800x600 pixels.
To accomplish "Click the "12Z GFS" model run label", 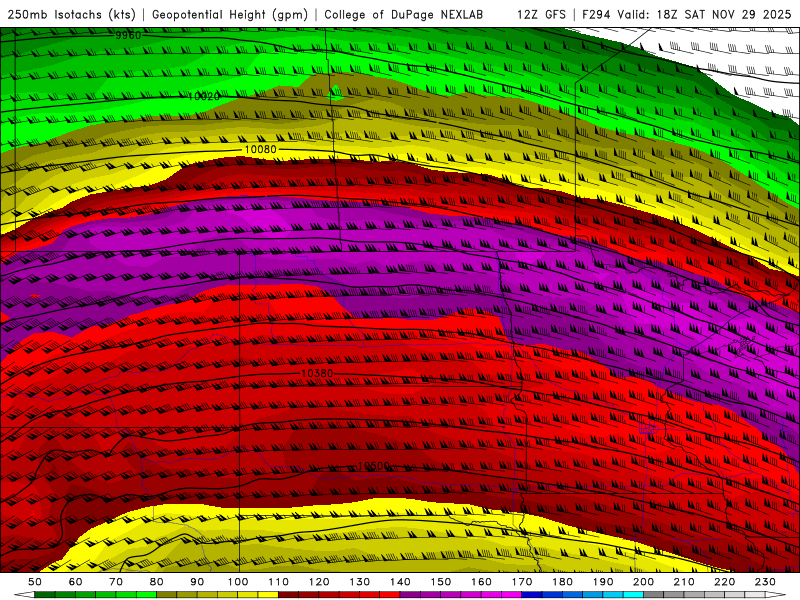I will 541,14.
